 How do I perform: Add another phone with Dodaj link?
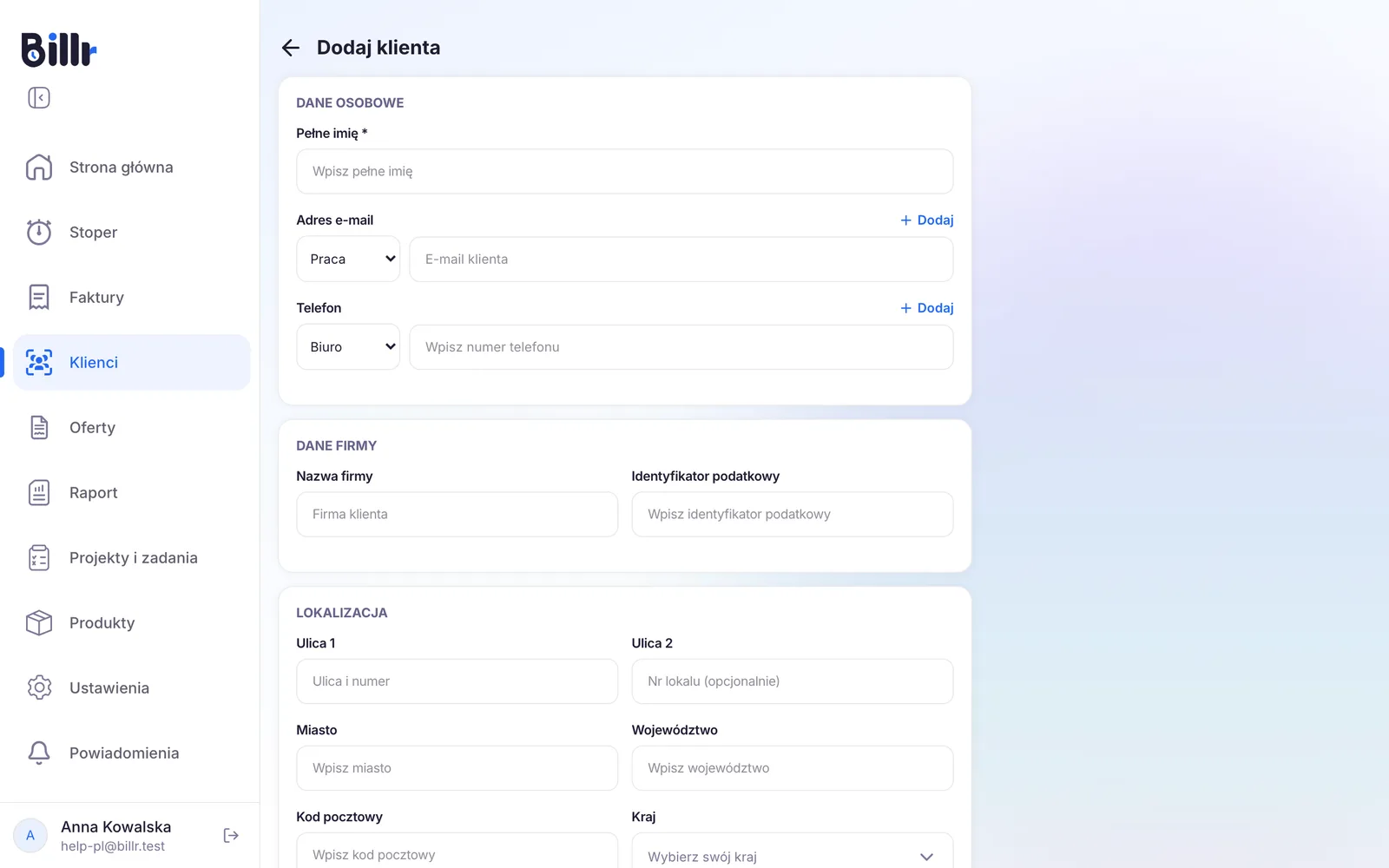(x=926, y=308)
